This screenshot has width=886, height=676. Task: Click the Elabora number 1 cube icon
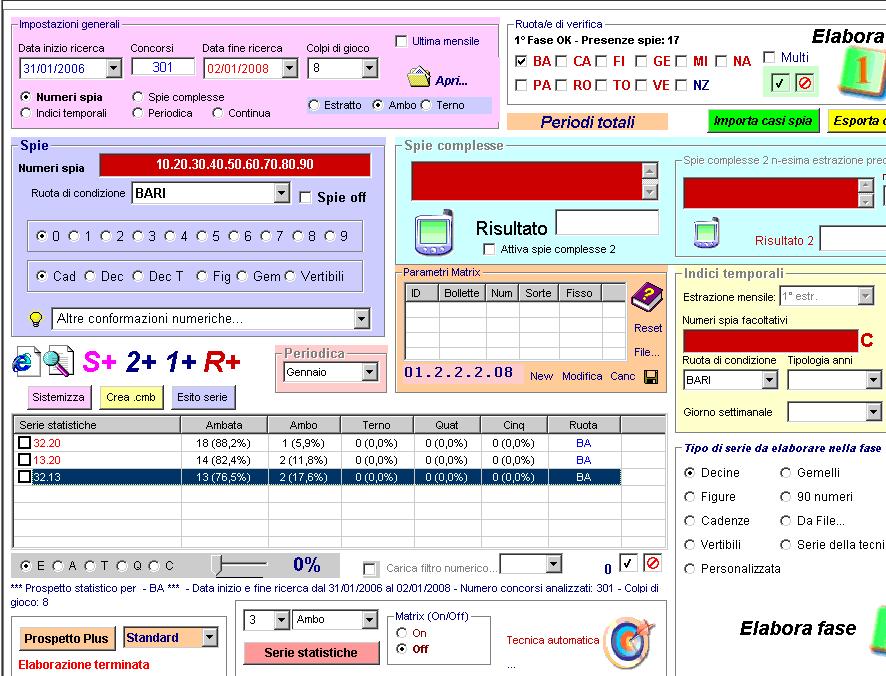point(862,72)
